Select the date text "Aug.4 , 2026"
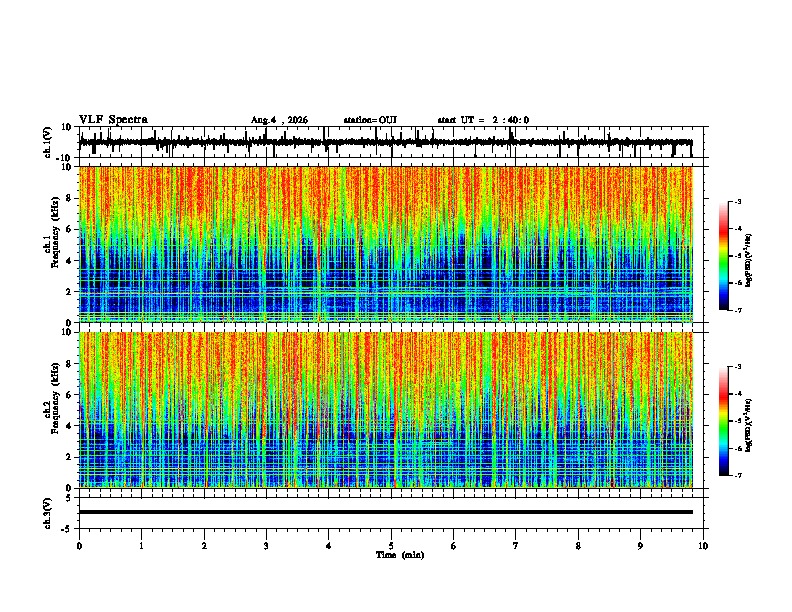 pyautogui.click(x=279, y=120)
